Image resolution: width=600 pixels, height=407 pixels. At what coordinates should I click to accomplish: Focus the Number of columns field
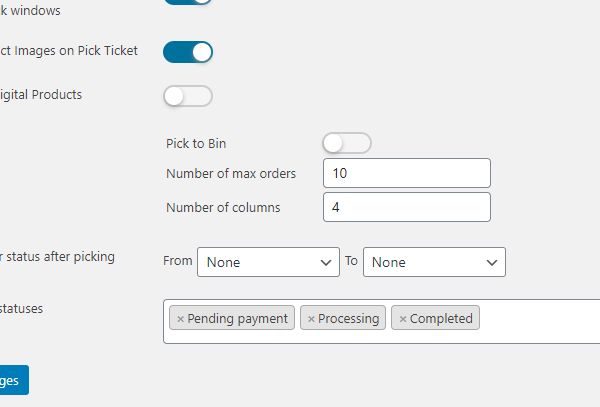tap(407, 207)
